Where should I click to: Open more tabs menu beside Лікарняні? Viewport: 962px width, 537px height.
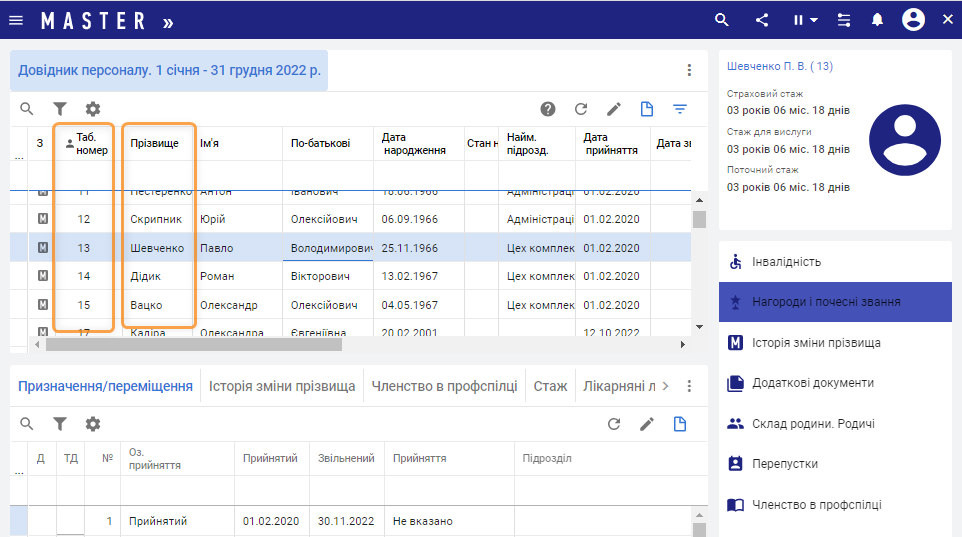pos(689,386)
